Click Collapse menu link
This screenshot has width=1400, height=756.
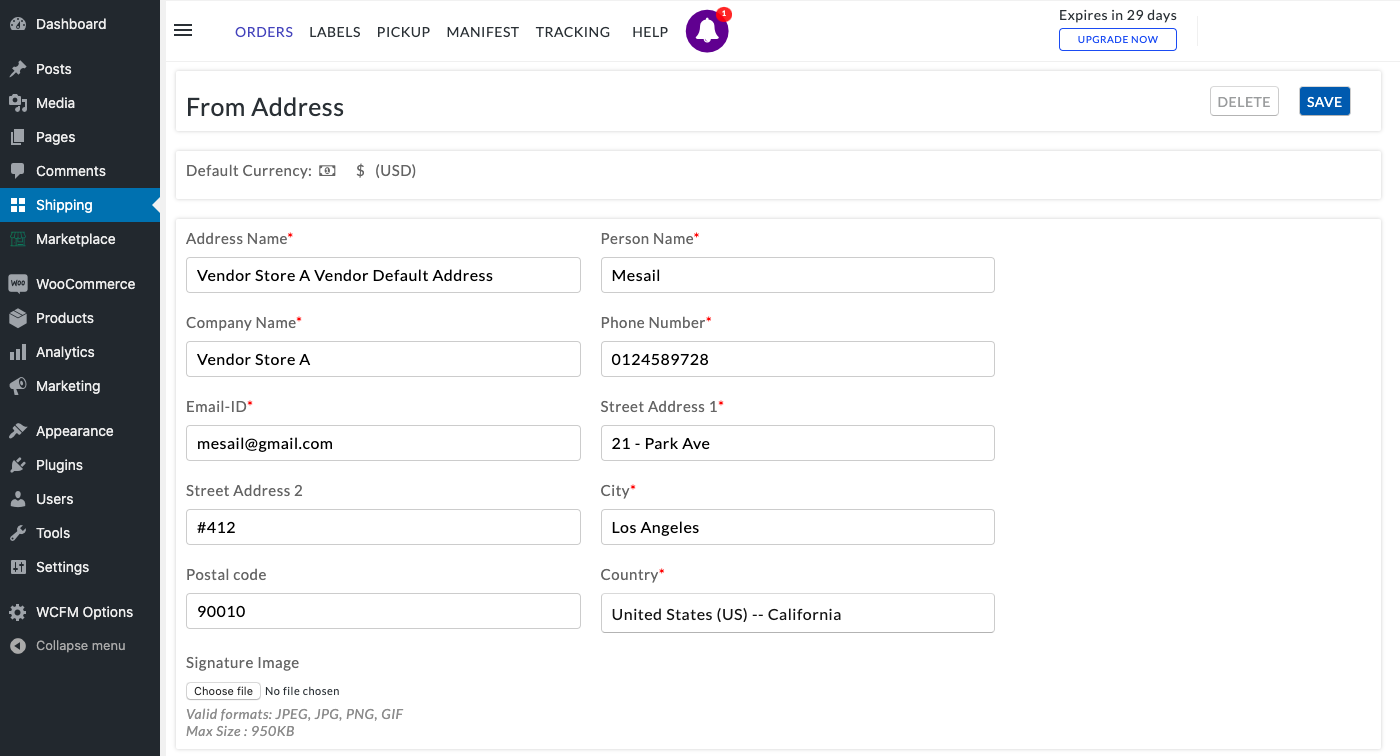[80, 646]
